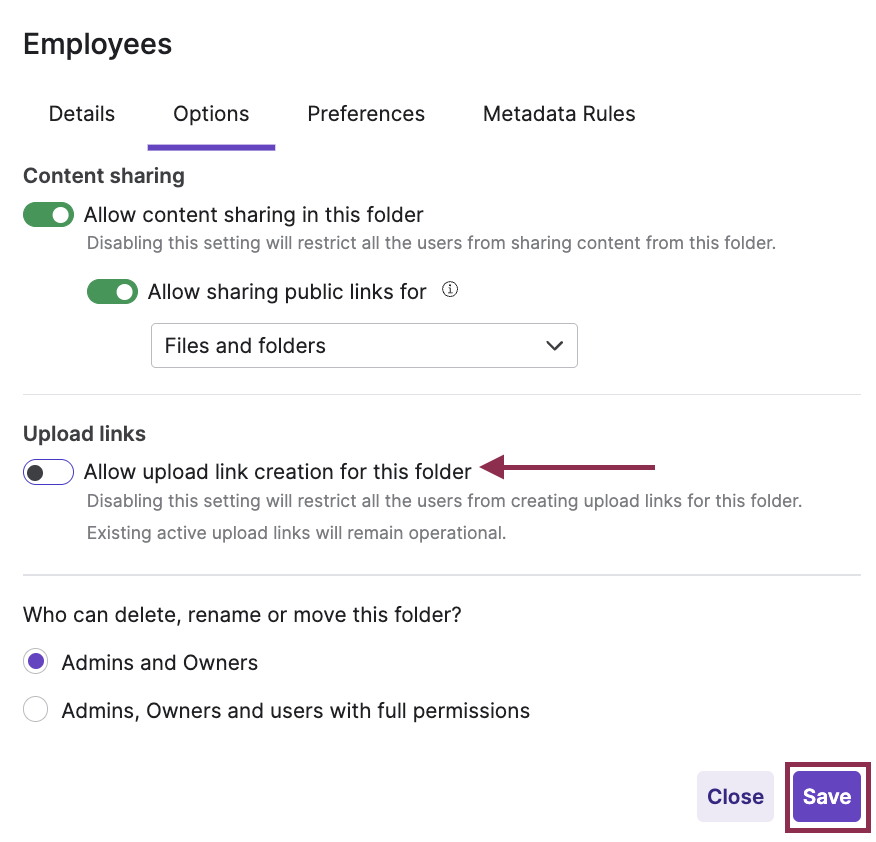The height and width of the screenshot is (842, 876).
Task: Select the Options tab
Action: tap(211, 114)
